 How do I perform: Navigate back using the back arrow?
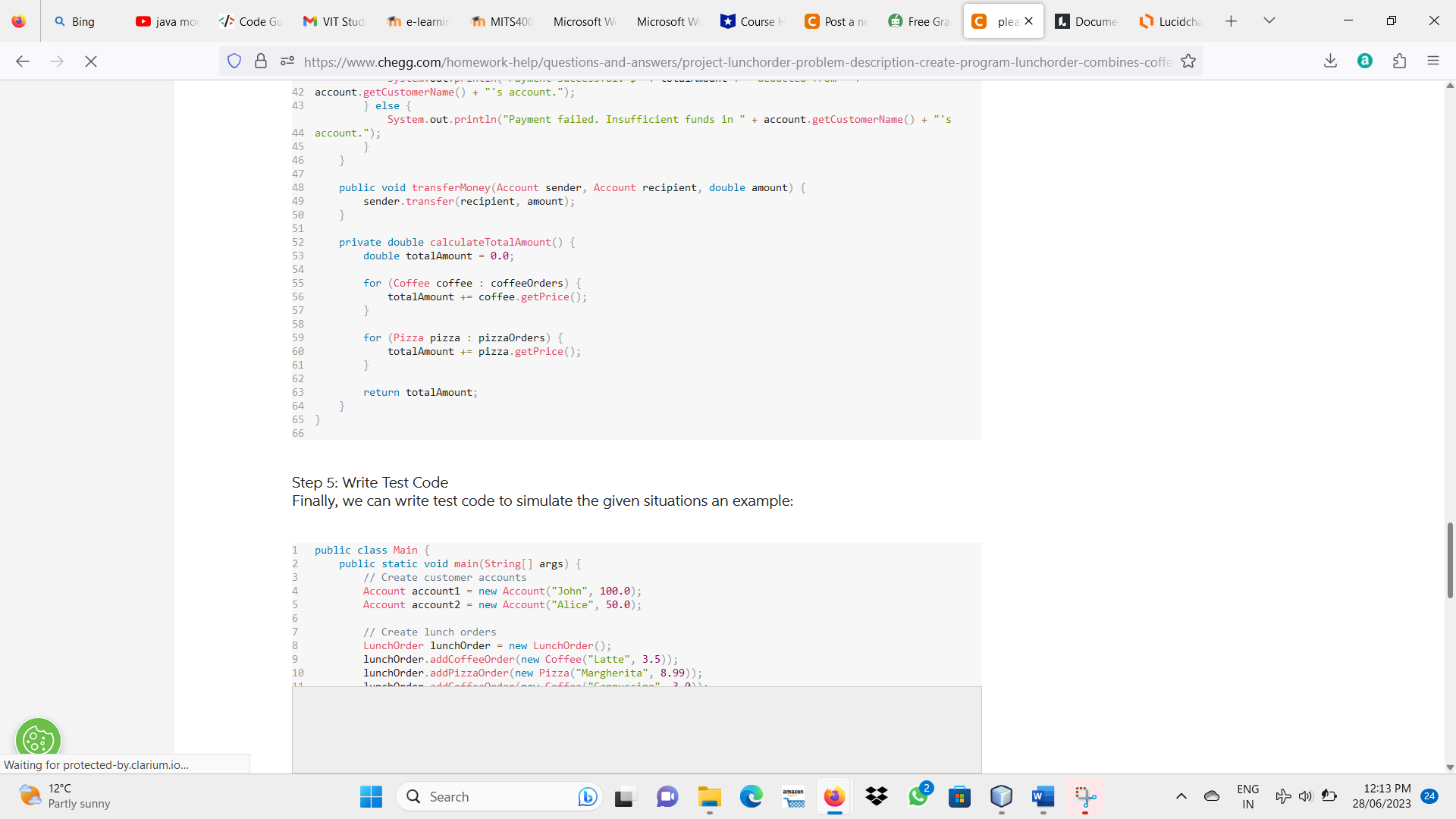pyautogui.click(x=22, y=61)
